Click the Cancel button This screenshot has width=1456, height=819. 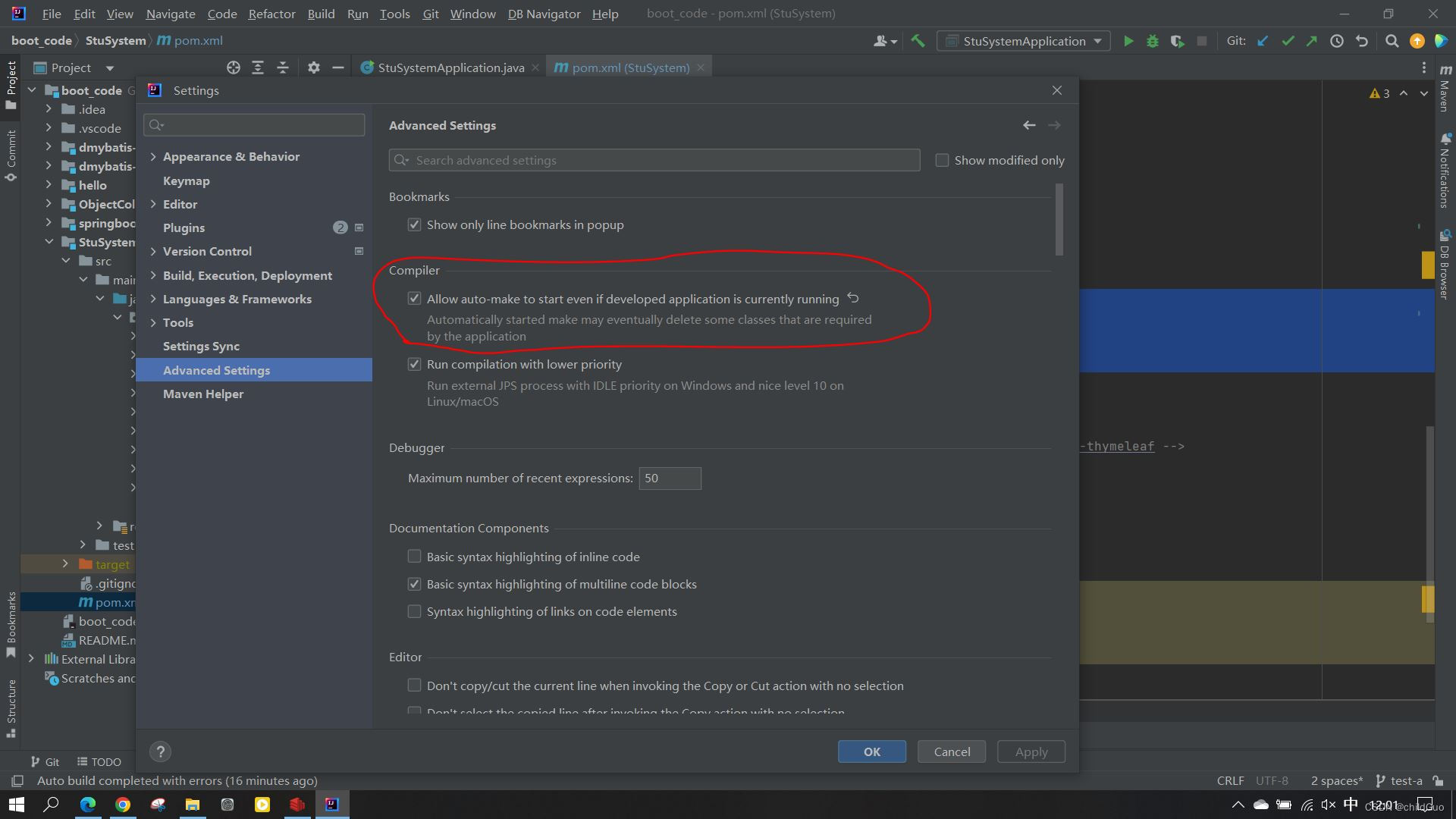click(x=951, y=752)
